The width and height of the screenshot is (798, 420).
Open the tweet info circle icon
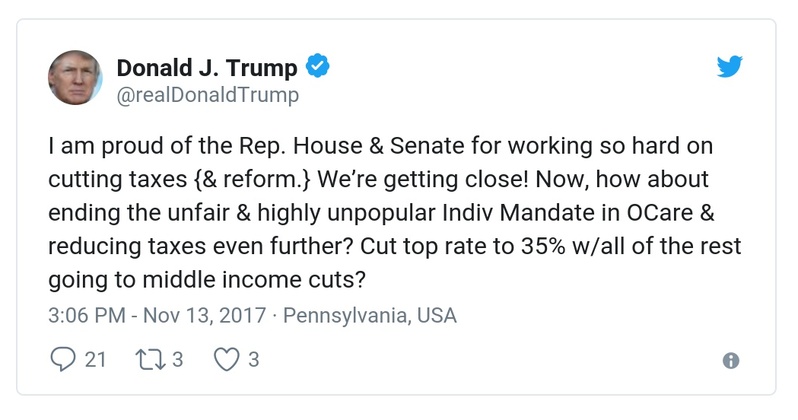731,361
